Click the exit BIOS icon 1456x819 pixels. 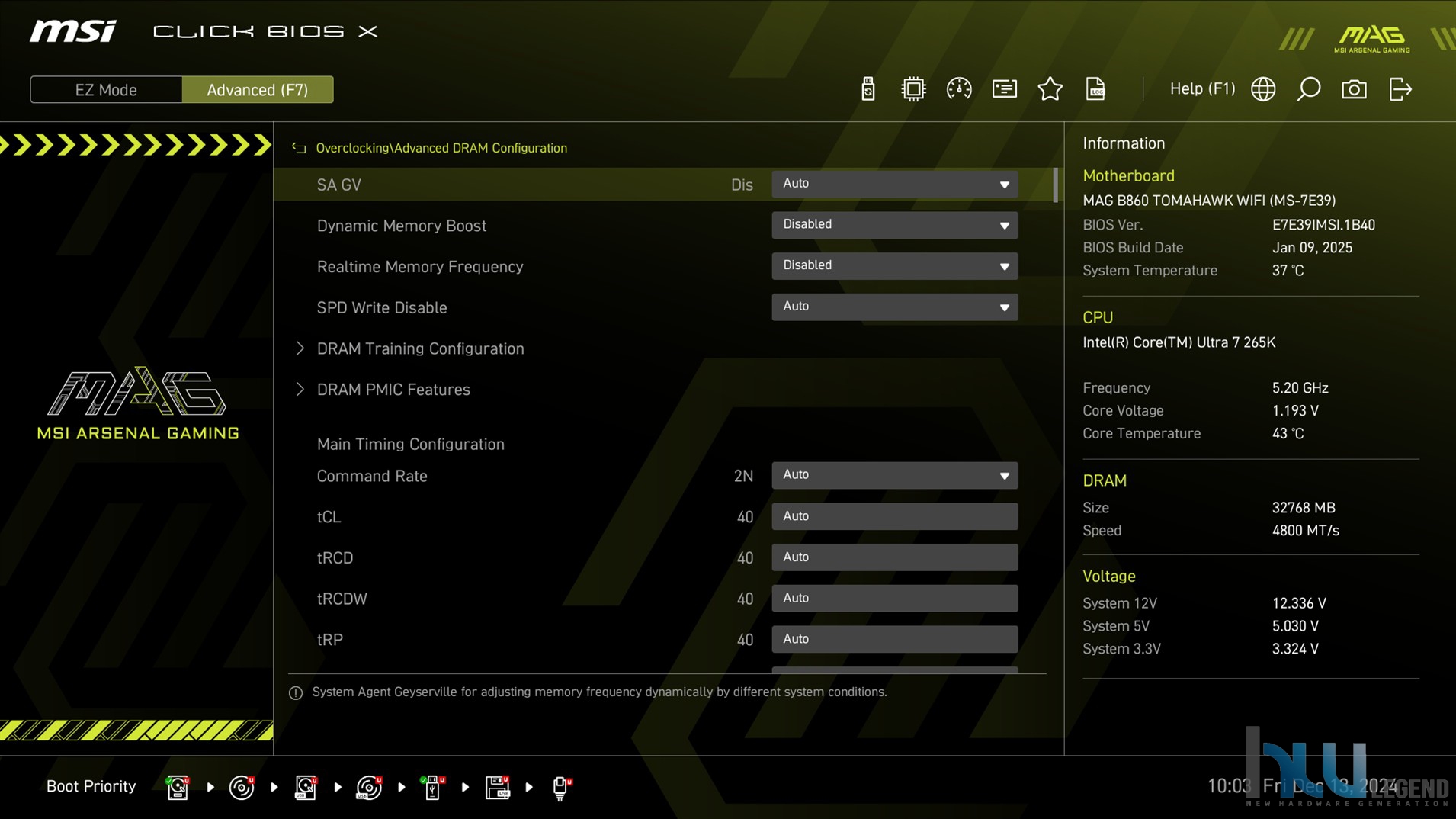[x=1400, y=89]
